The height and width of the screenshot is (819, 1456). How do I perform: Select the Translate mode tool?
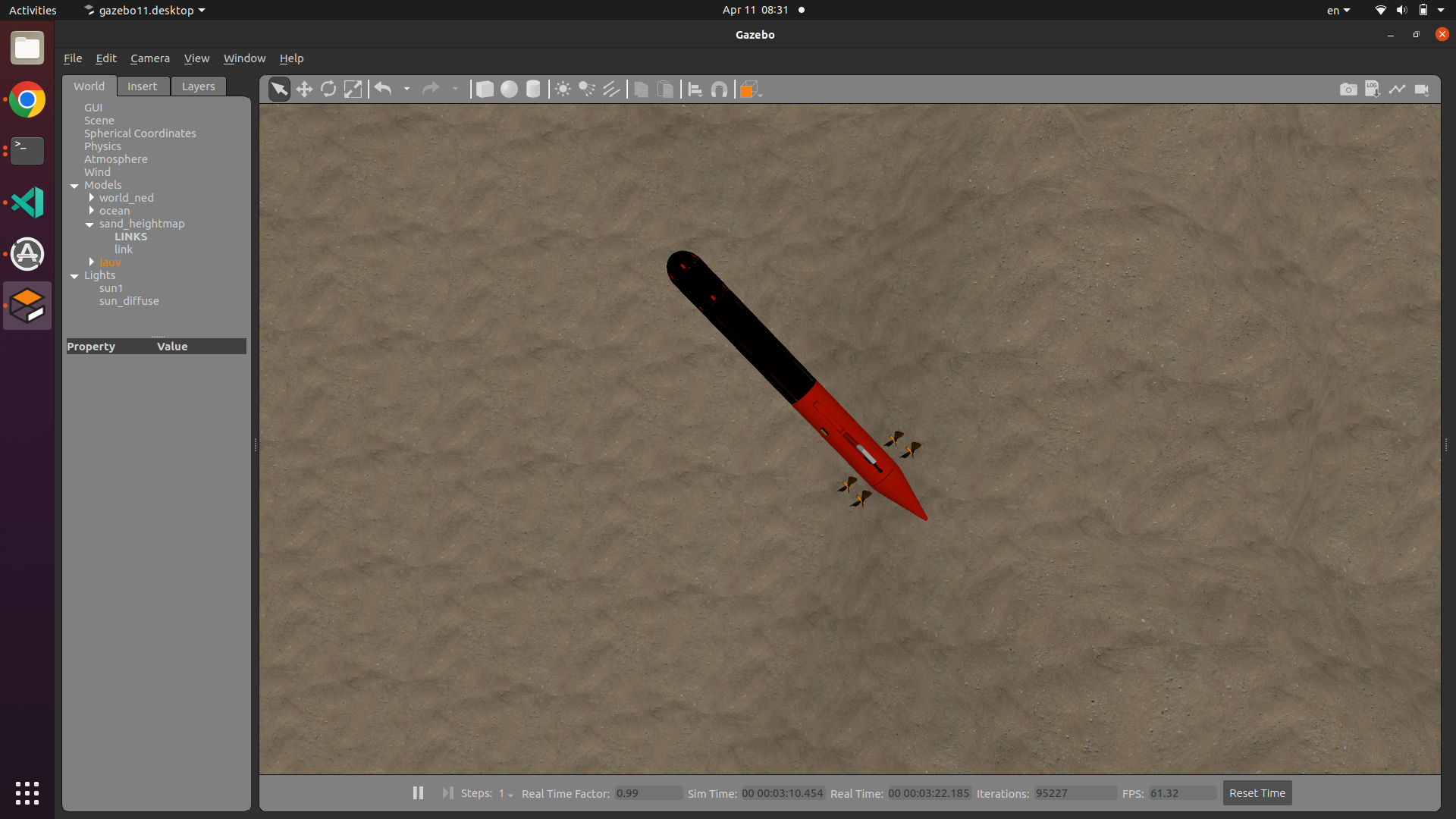click(304, 89)
